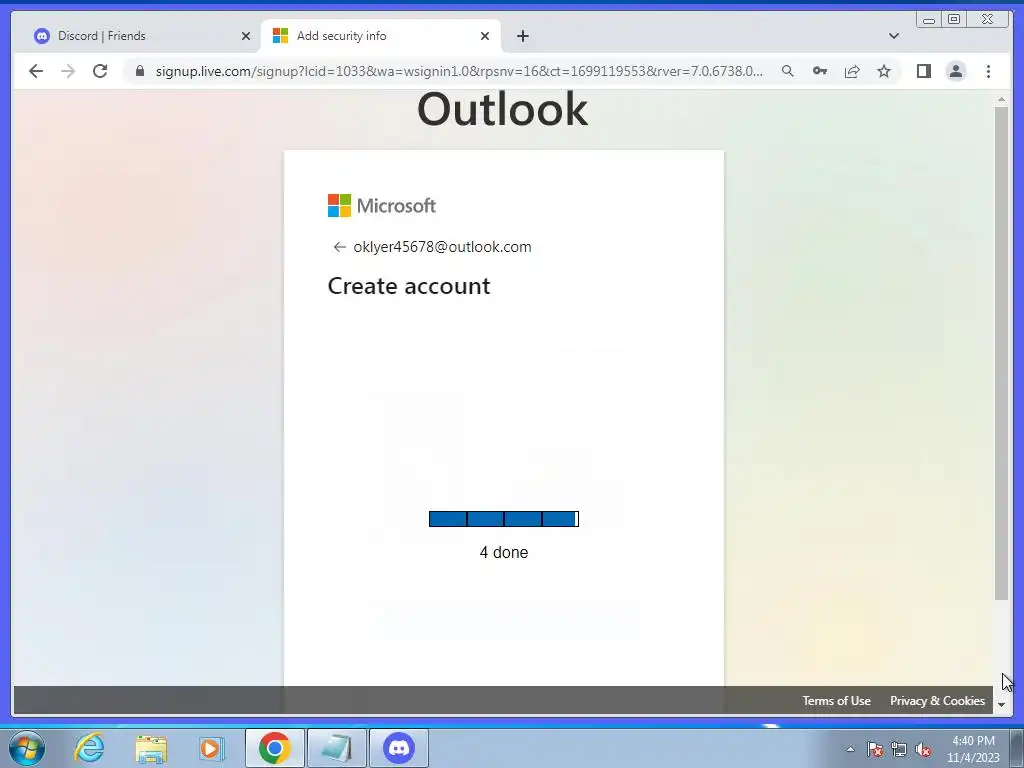The width and height of the screenshot is (1024, 768).
Task: Open the clock showing 4:40 PM
Action: (x=973, y=749)
